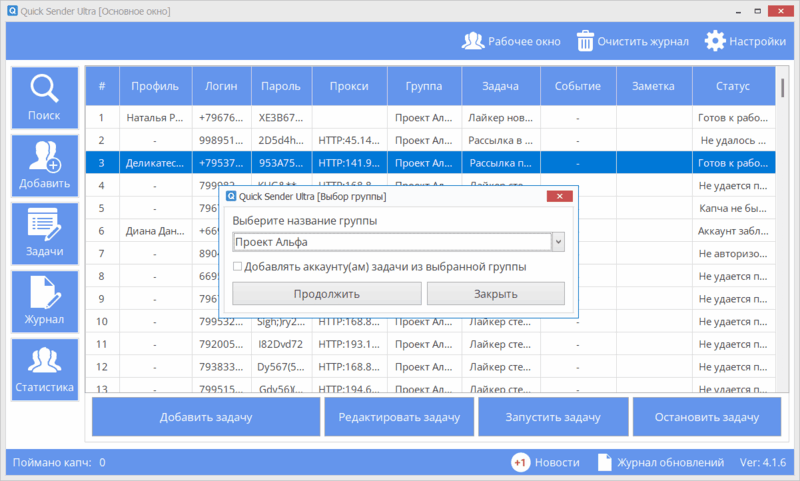Viewport: 800px width, 481px height.
Task: Click the Проект Альфа combo box field
Action: 391,242
